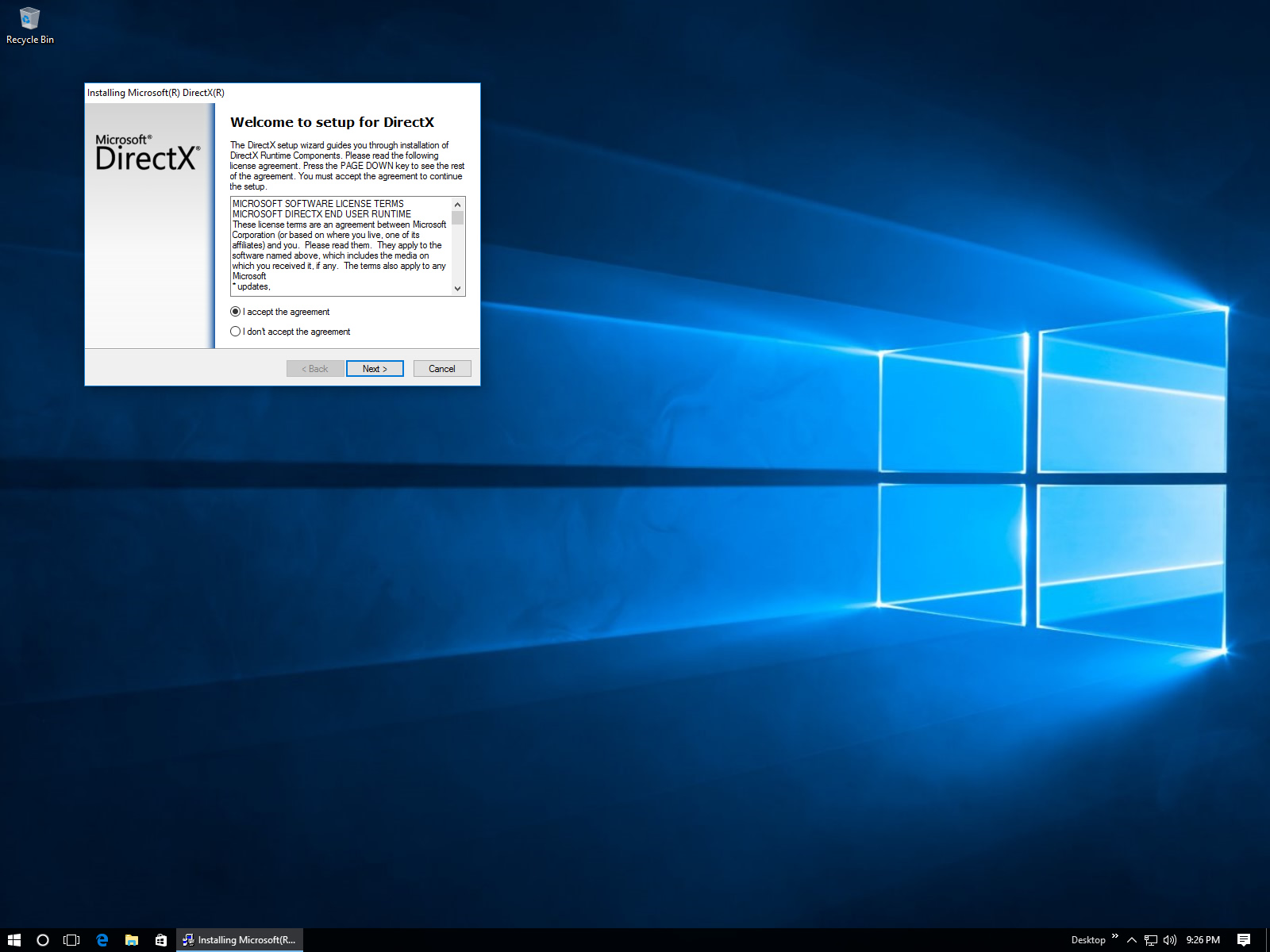1270x952 pixels.
Task: Open the Recycle Bin desktop icon
Action: 29,25
